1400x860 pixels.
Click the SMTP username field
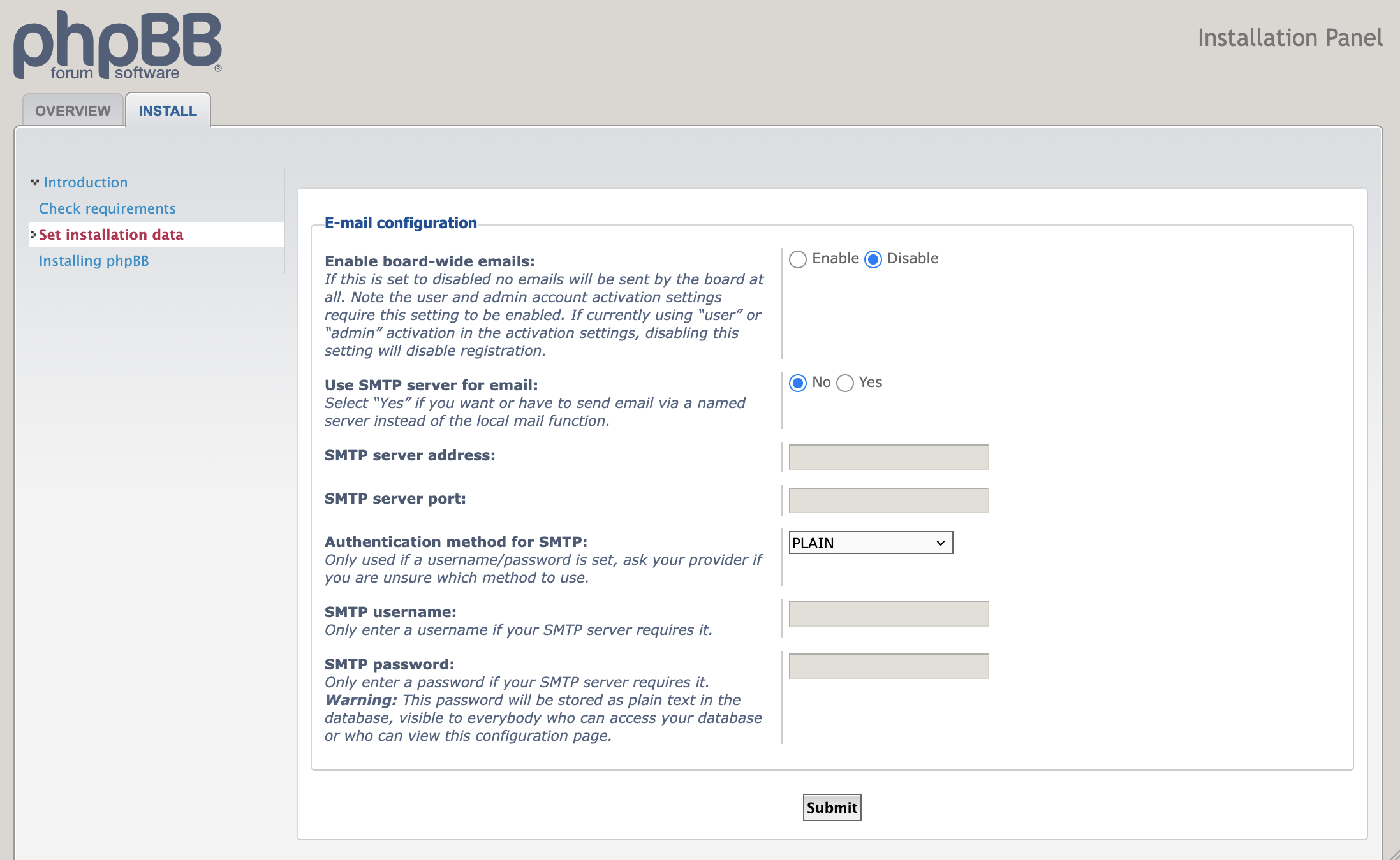[888, 613]
